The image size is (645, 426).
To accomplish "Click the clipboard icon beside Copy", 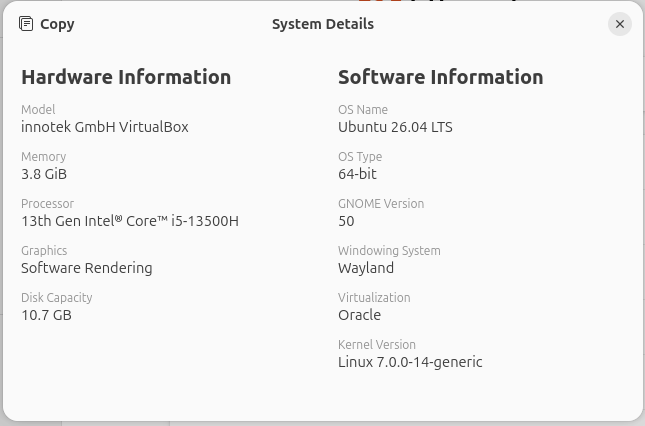I will point(27,24).
